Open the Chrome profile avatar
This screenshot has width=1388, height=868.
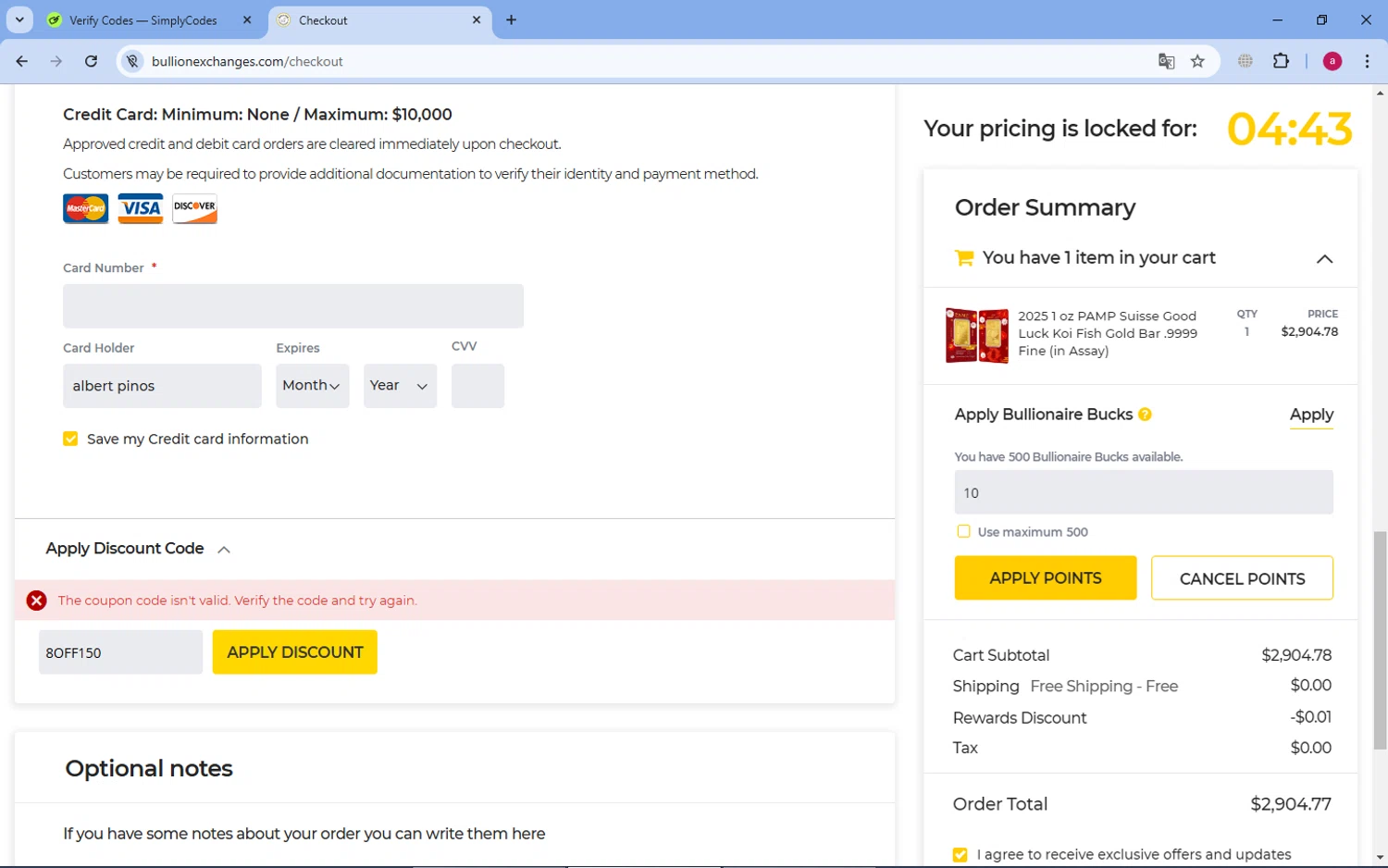(x=1332, y=61)
